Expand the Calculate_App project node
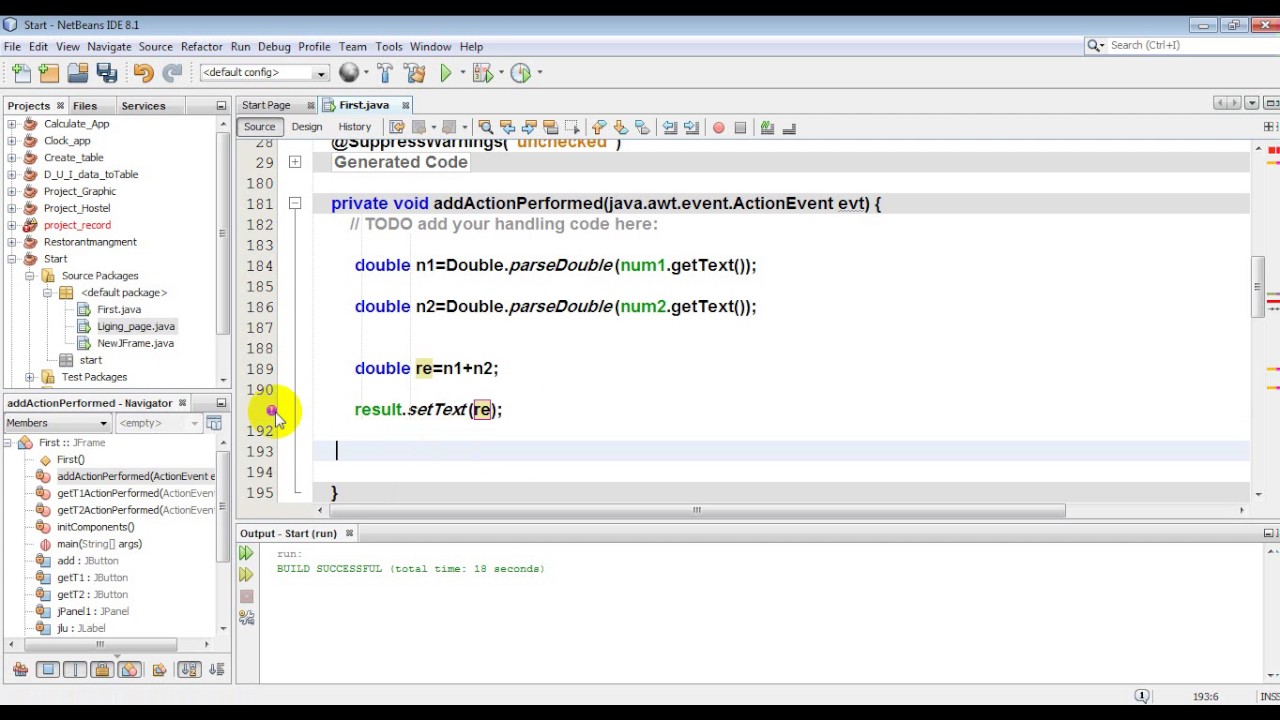Image resolution: width=1280 pixels, height=720 pixels. click(x=11, y=124)
